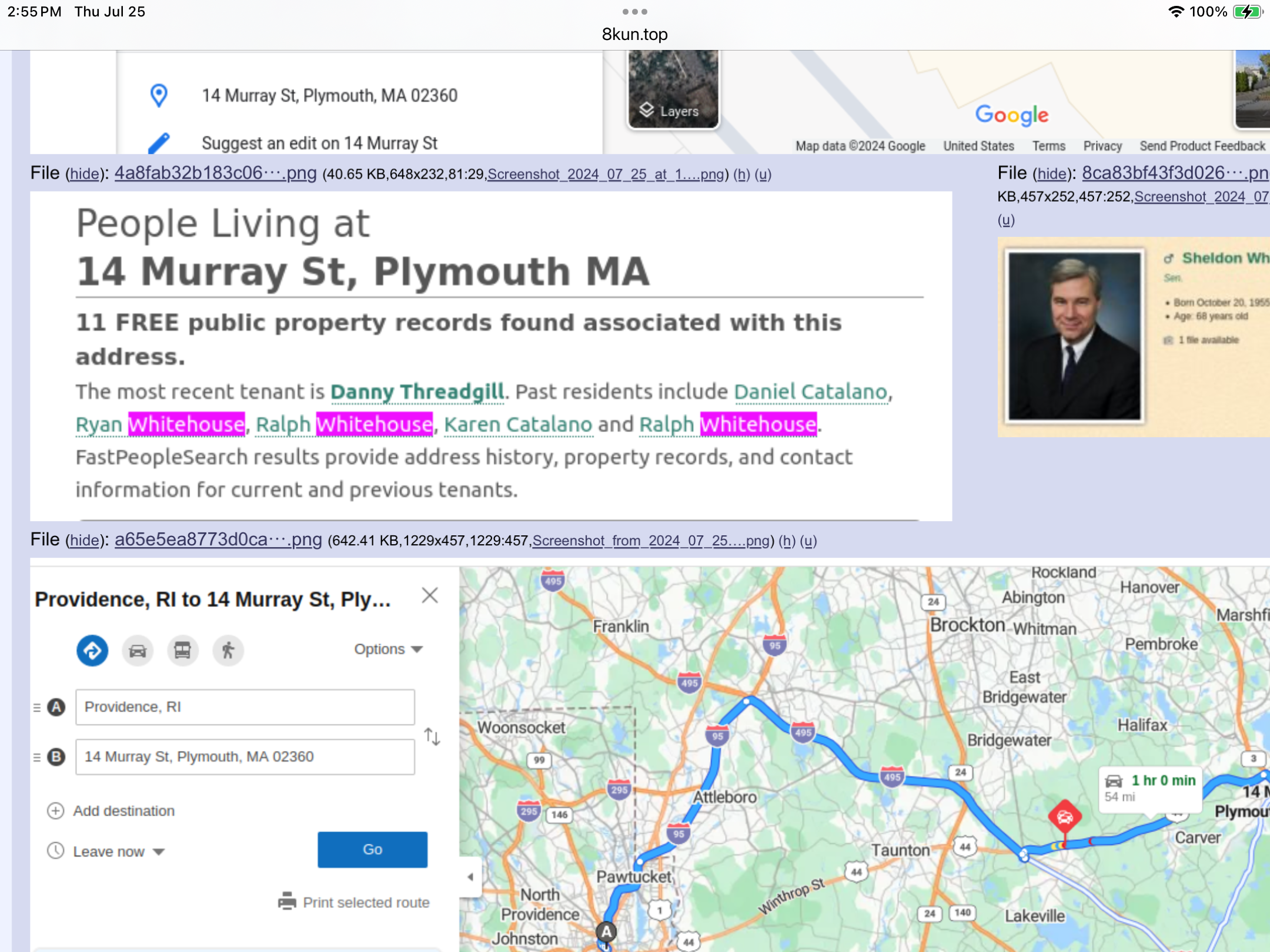This screenshot has height=952, width=1270.
Task: Open the Karen Catalano resident link
Action: (518, 424)
